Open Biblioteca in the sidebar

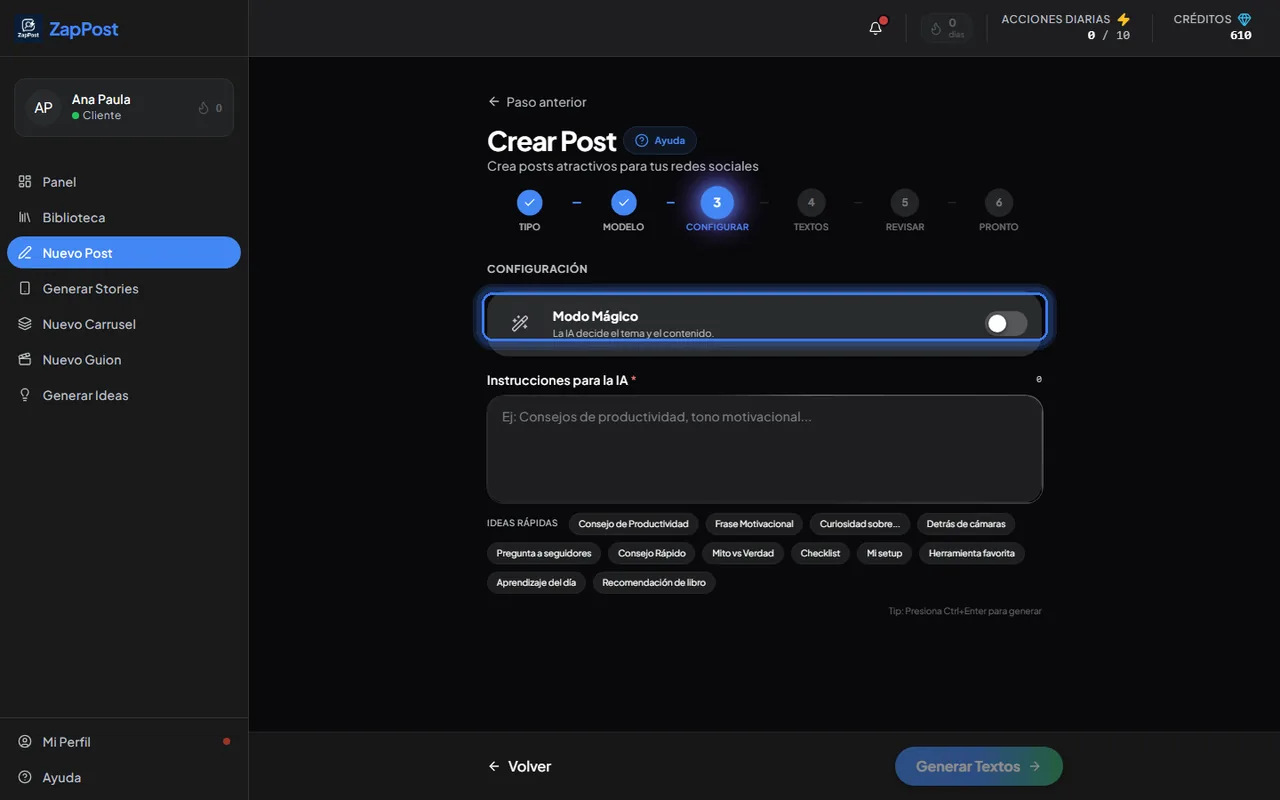click(124, 217)
